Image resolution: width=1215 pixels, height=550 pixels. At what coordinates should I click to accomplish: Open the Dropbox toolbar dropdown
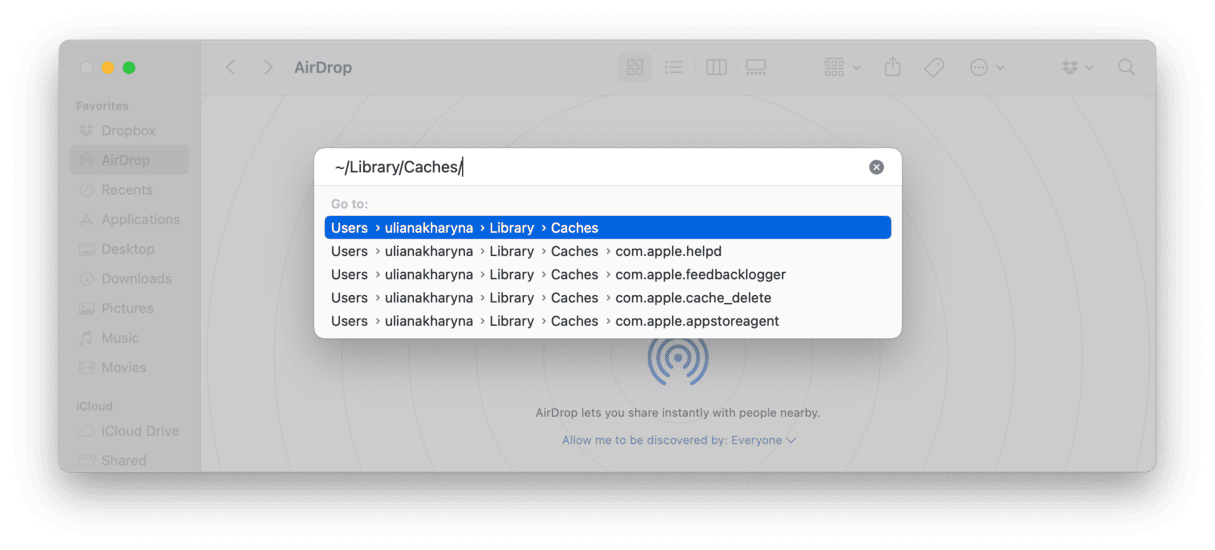pyautogui.click(x=1077, y=67)
